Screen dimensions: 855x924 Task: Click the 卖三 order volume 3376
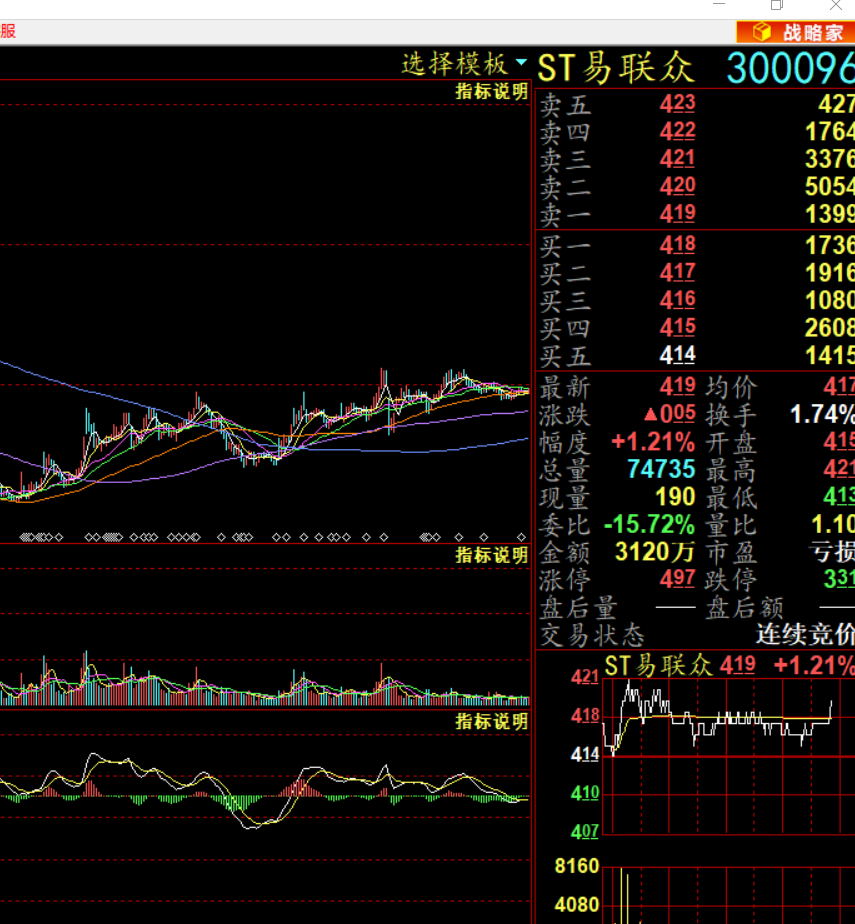830,159
